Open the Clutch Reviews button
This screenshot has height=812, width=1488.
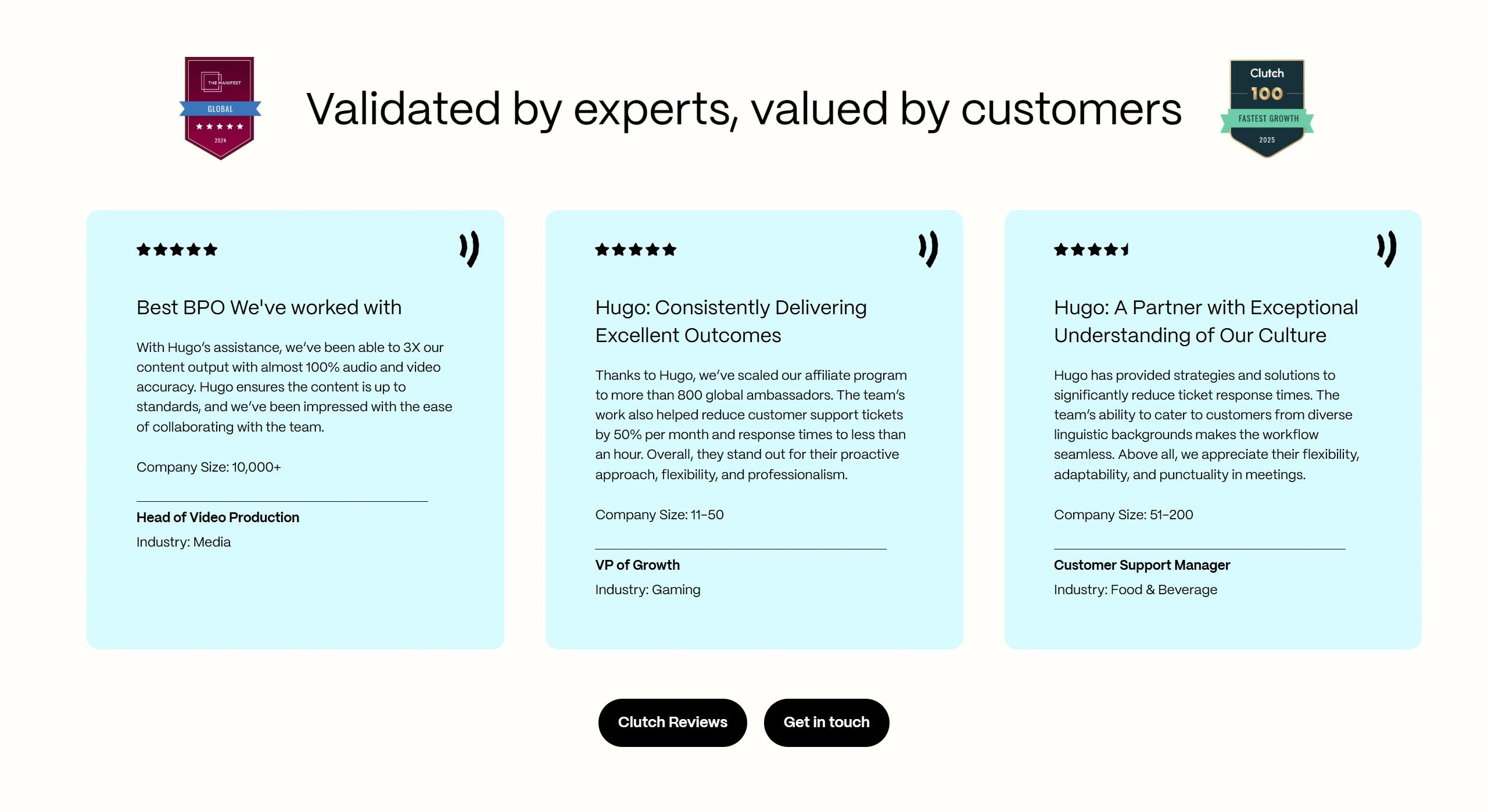pyautogui.click(x=672, y=722)
